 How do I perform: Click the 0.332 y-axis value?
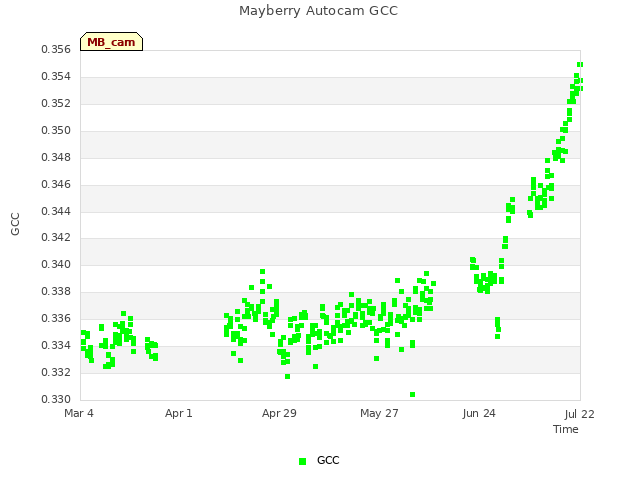(56, 372)
